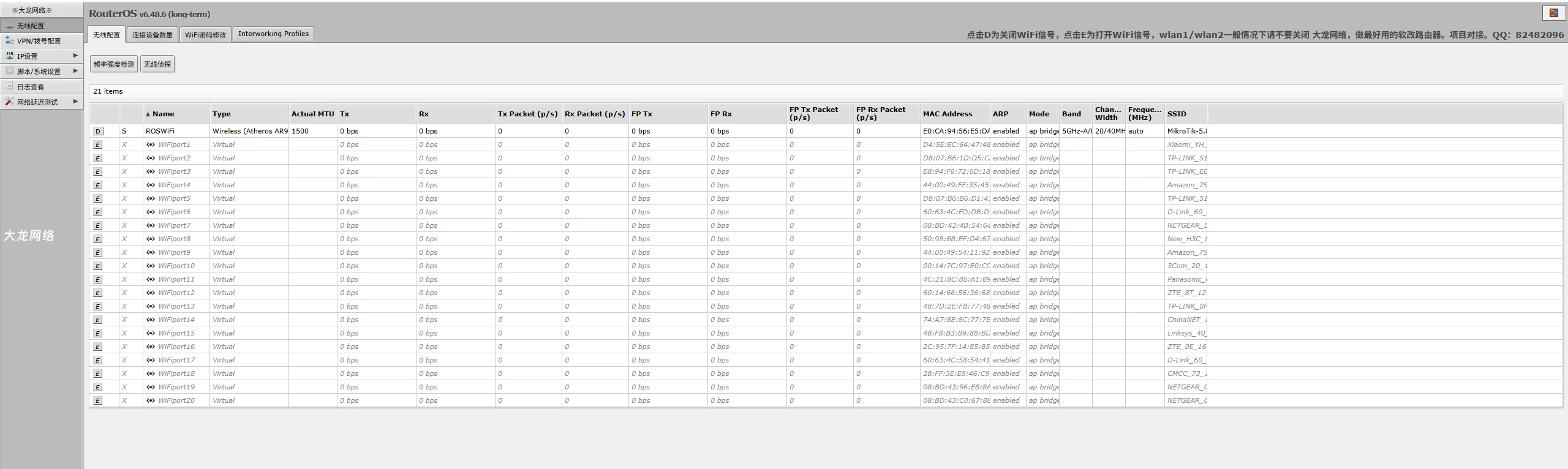
Task: Expand the IP设置 submenu arrow
Action: (x=75, y=56)
